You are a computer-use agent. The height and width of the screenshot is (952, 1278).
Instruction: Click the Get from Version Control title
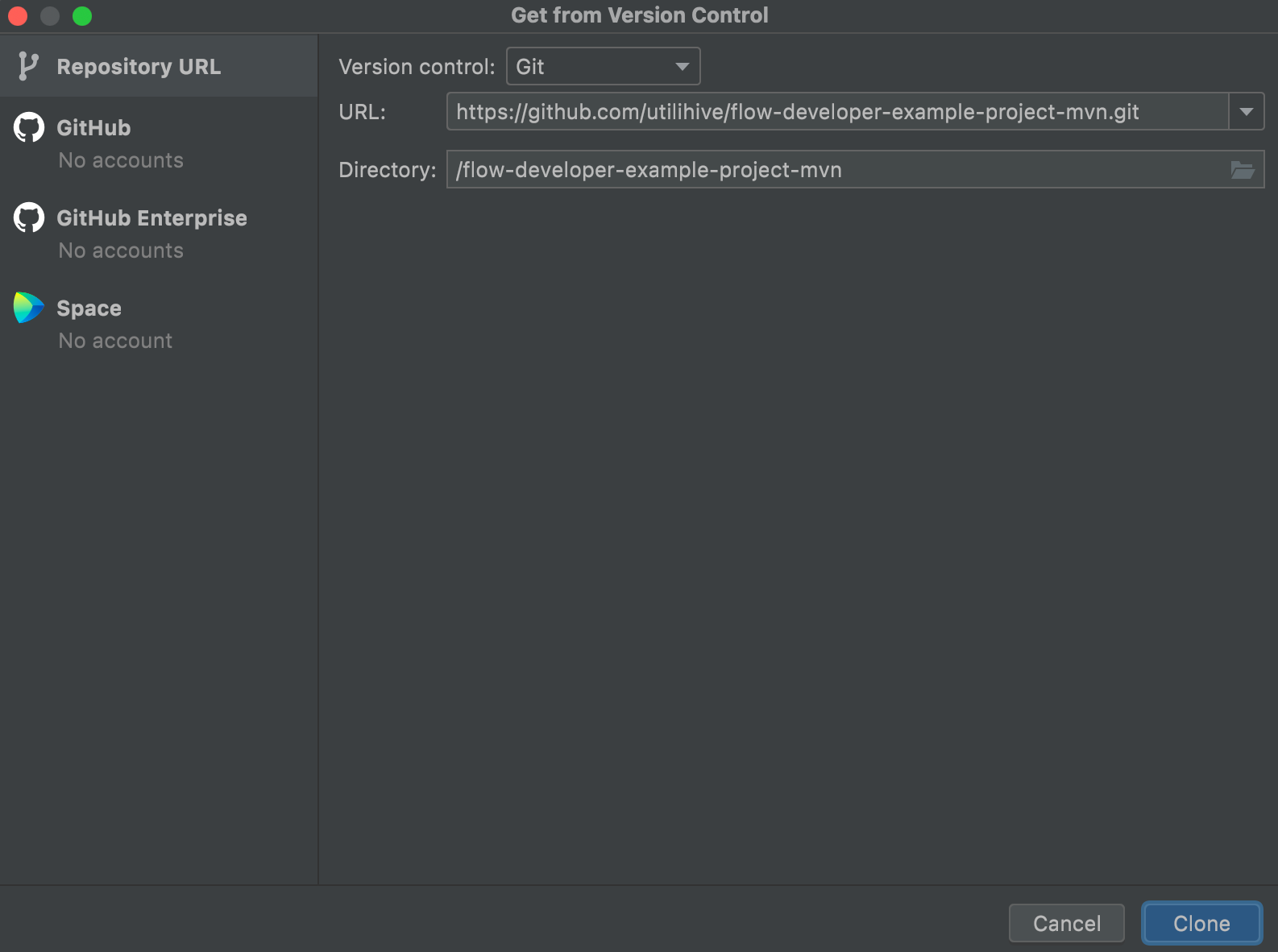click(639, 15)
